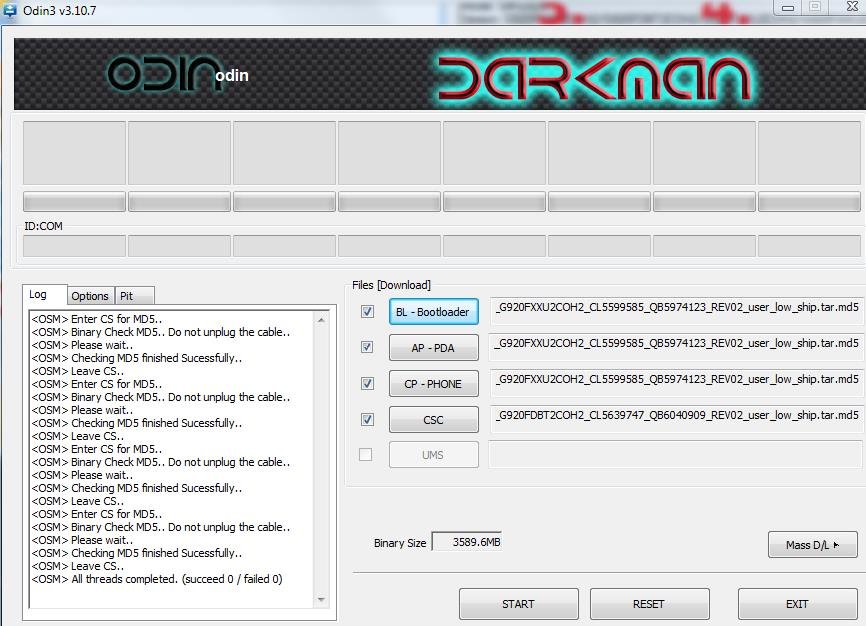The image size is (866, 626).
Task: Tick the UMS checkbox
Action: [366, 454]
